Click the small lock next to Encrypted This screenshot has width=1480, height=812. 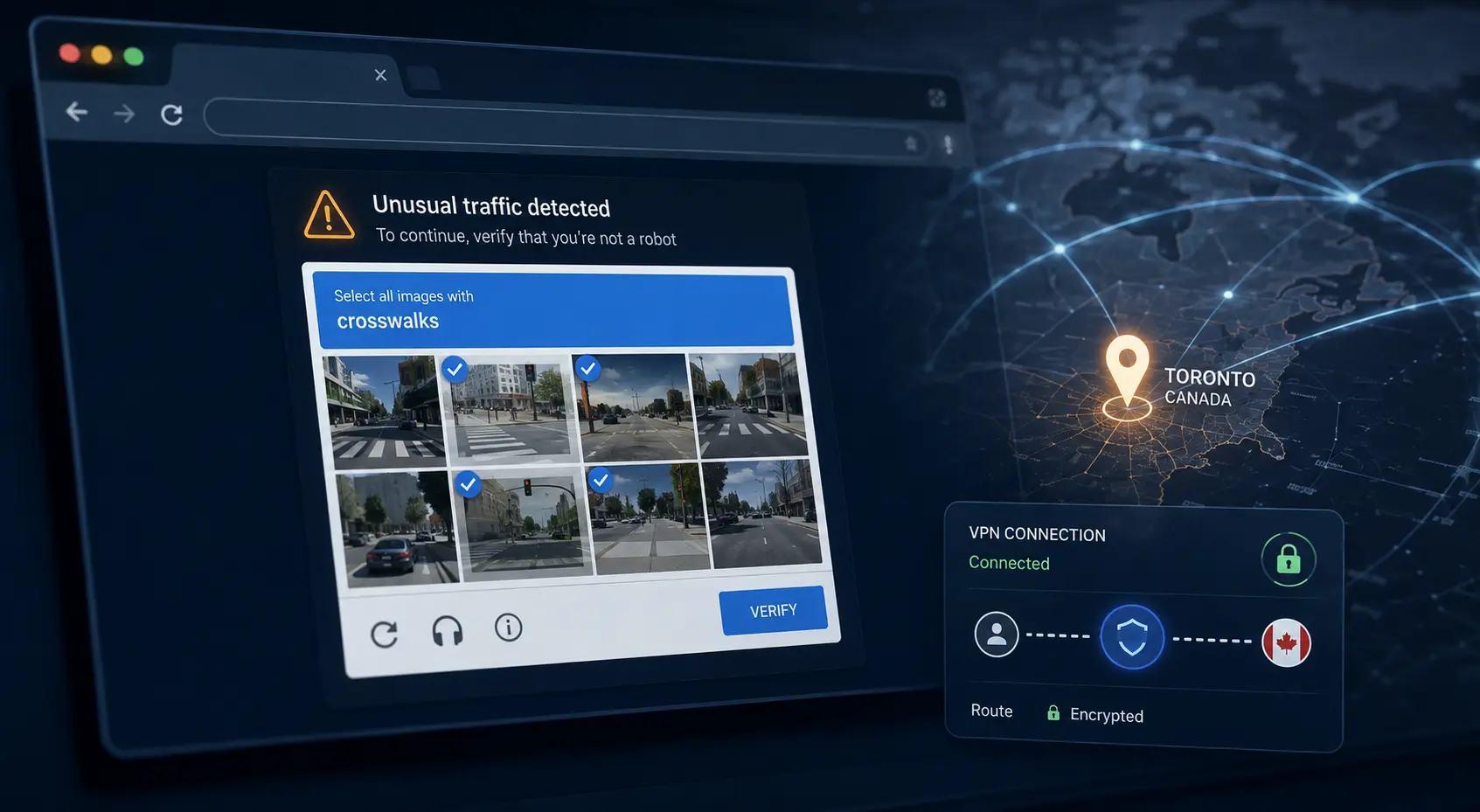click(x=1053, y=713)
